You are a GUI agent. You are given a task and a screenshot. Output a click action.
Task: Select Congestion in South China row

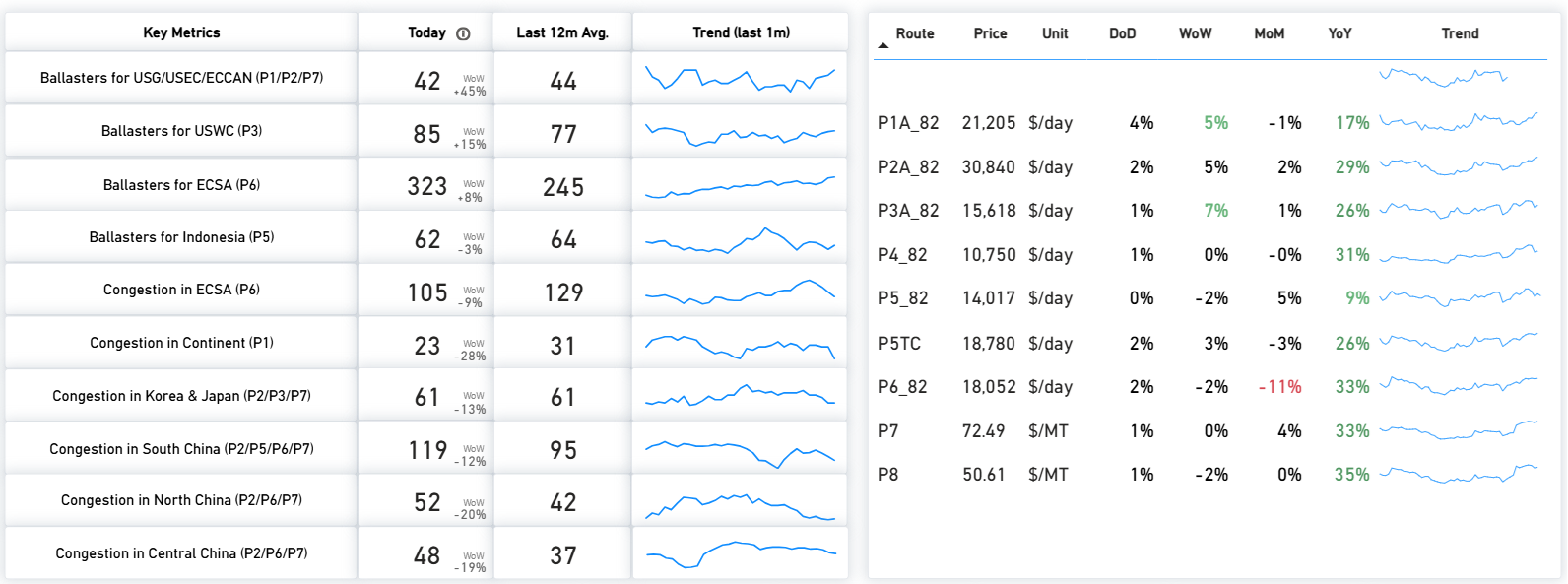tap(426, 449)
